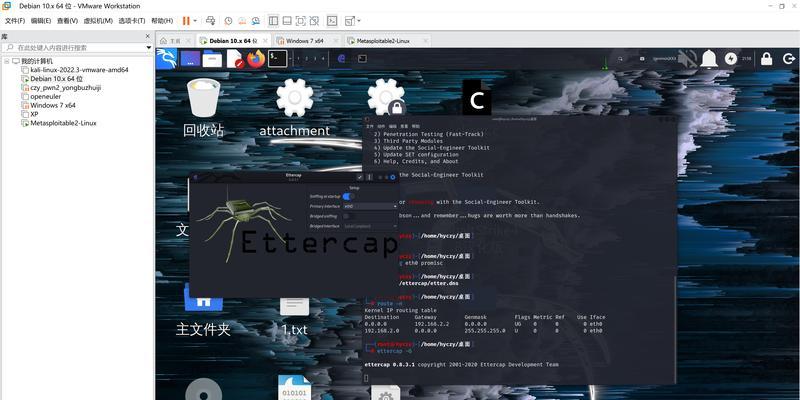Click the VMware revert snapshot icon
This screenshot has width=800, height=400.
[x=242, y=21]
